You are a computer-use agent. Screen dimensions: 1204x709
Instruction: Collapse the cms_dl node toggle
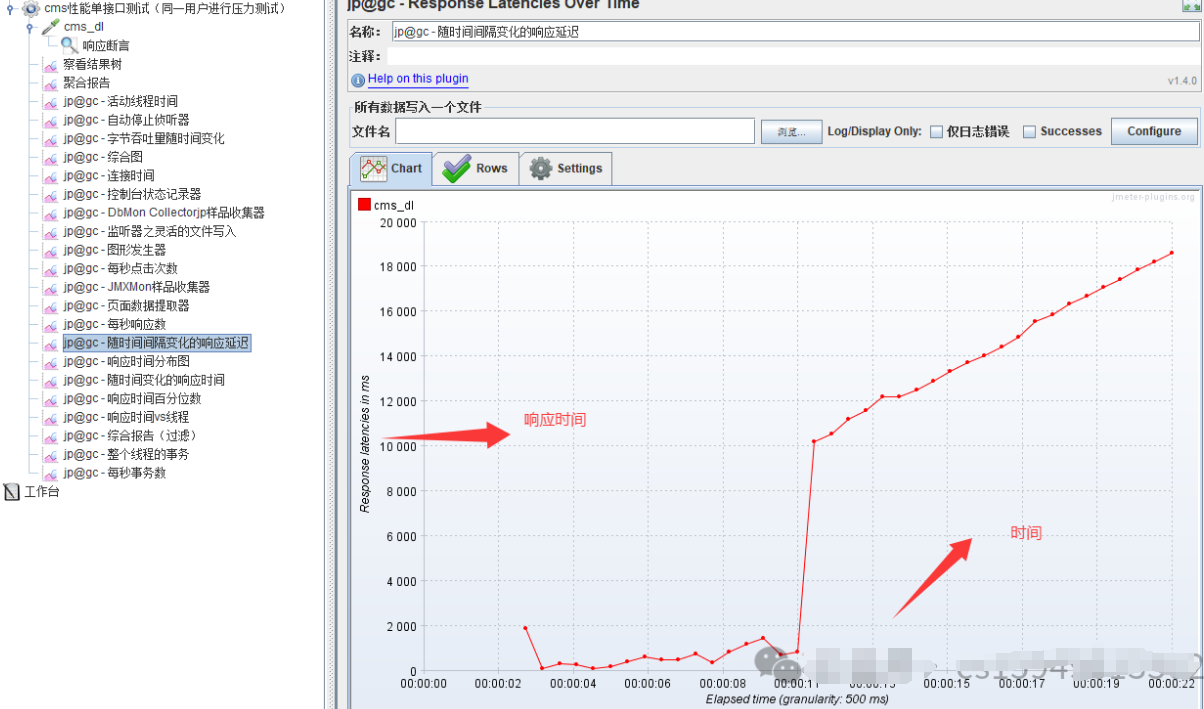pos(30,27)
